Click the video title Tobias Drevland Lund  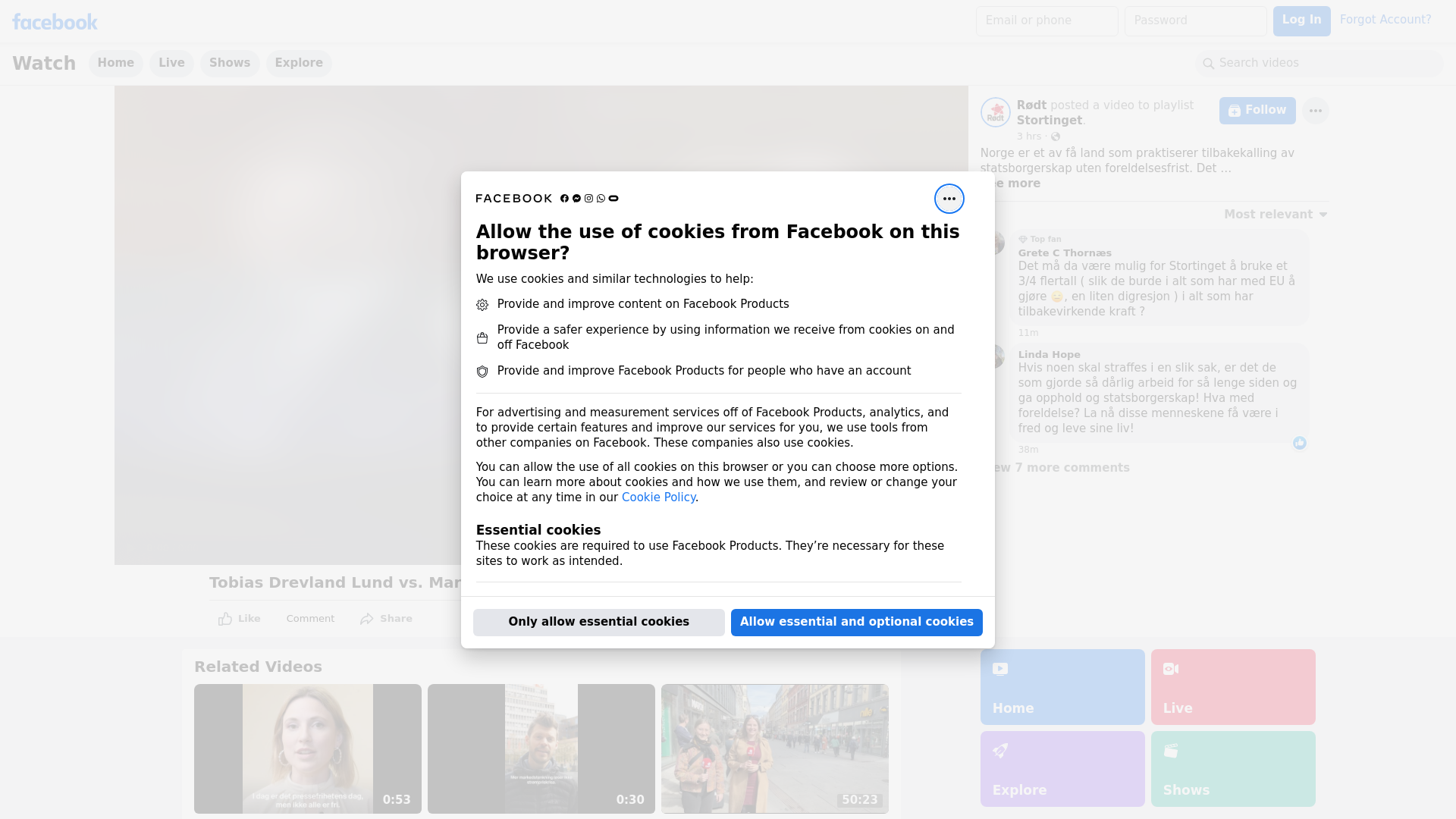point(334,582)
